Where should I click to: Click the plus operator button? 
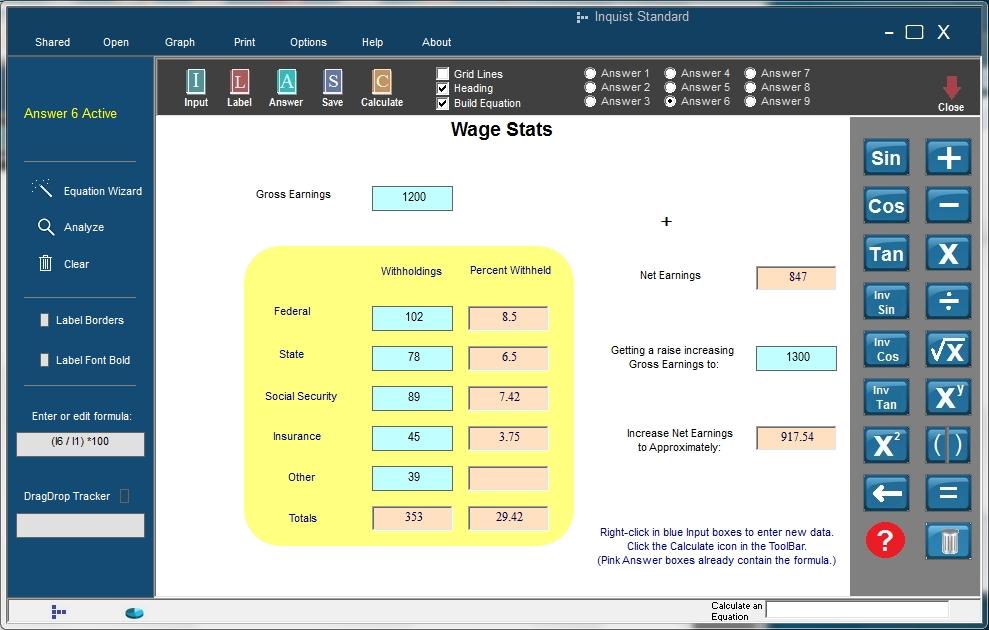pyautogui.click(x=948, y=158)
